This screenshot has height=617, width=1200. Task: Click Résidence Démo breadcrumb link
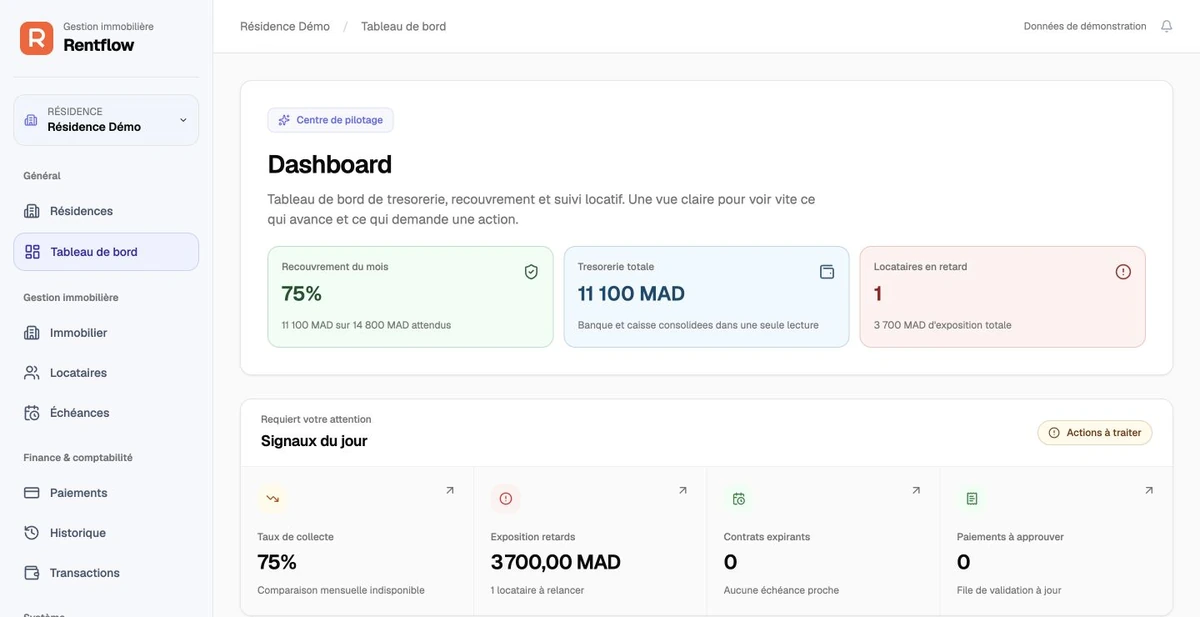285,27
